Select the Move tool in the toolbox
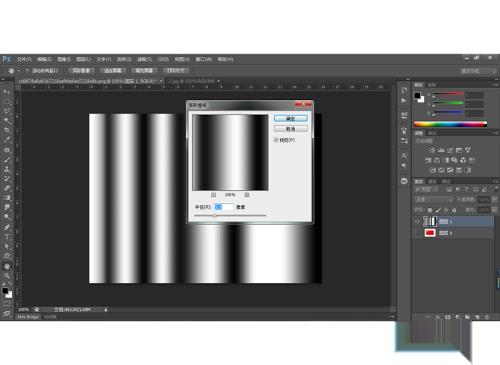The width and height of the screenshot is (500, 365). click(x=7, y=91)
